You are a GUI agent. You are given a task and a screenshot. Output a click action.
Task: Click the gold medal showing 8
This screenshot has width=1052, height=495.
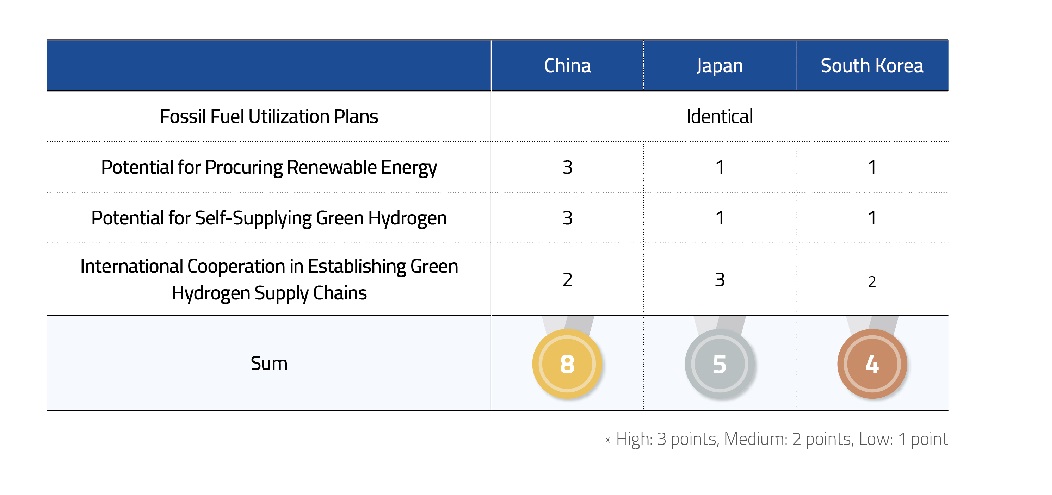[567, 364]
